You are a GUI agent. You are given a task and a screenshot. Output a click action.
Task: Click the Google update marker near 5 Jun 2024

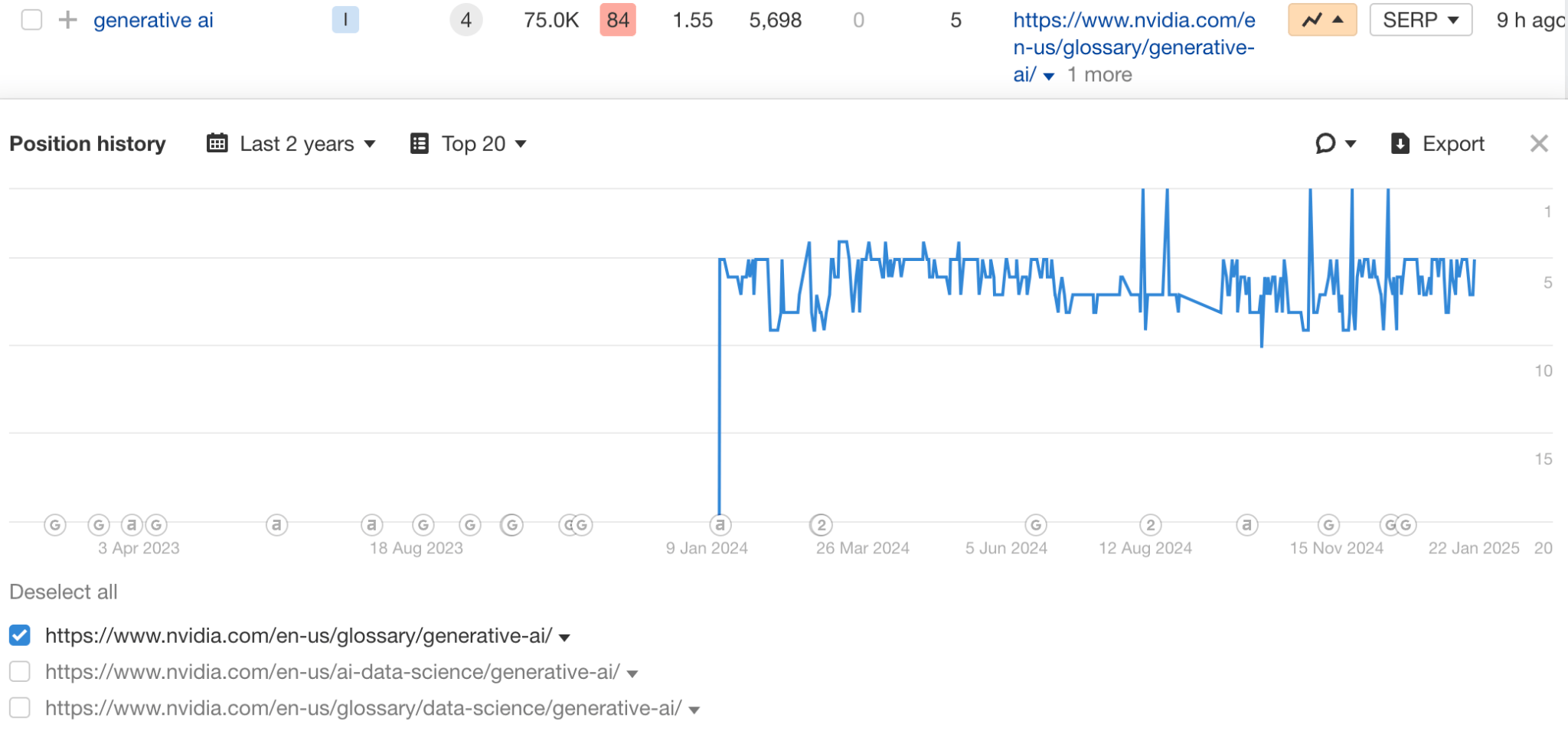1036,525
